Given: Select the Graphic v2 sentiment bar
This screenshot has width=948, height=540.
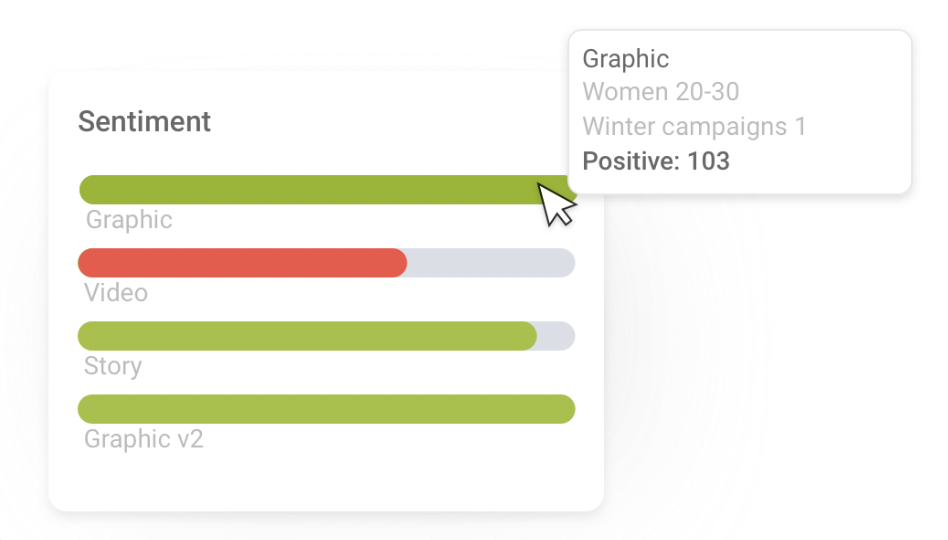Looking at the screenshot, I should [326, 409].
